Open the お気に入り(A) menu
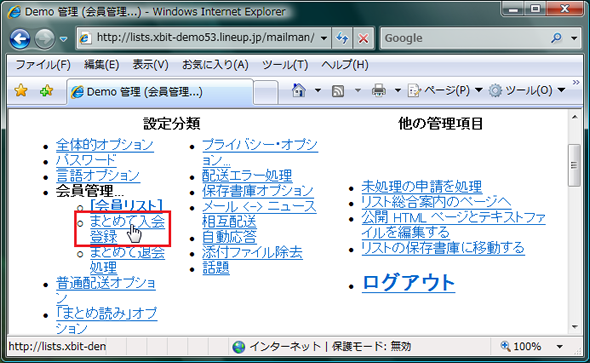The height and width of the screenshot is (363, 590). tap(215, 65)
